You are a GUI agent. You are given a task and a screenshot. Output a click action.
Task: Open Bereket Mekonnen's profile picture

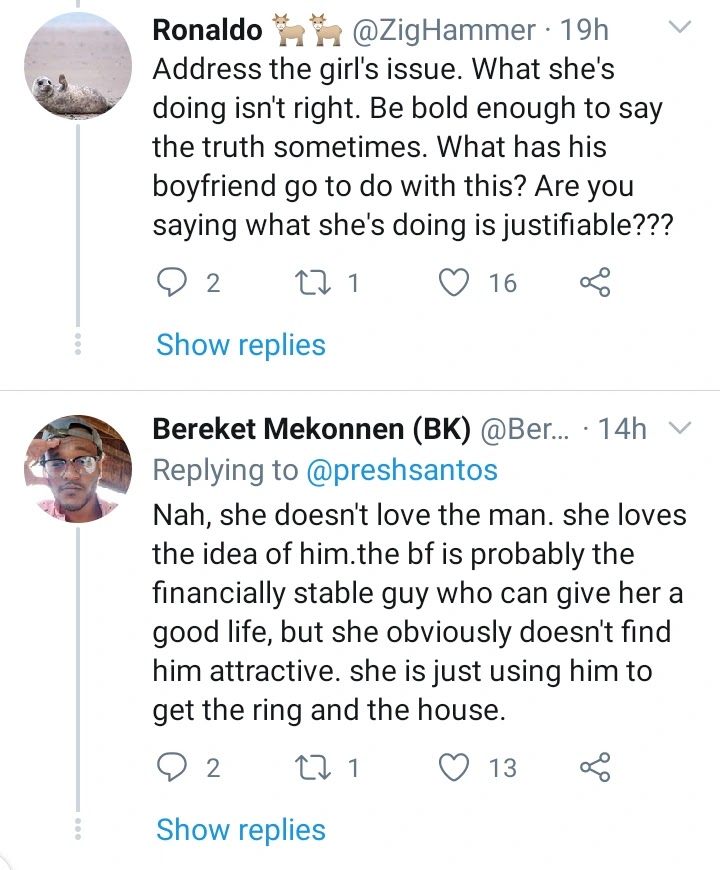[77, 467]
